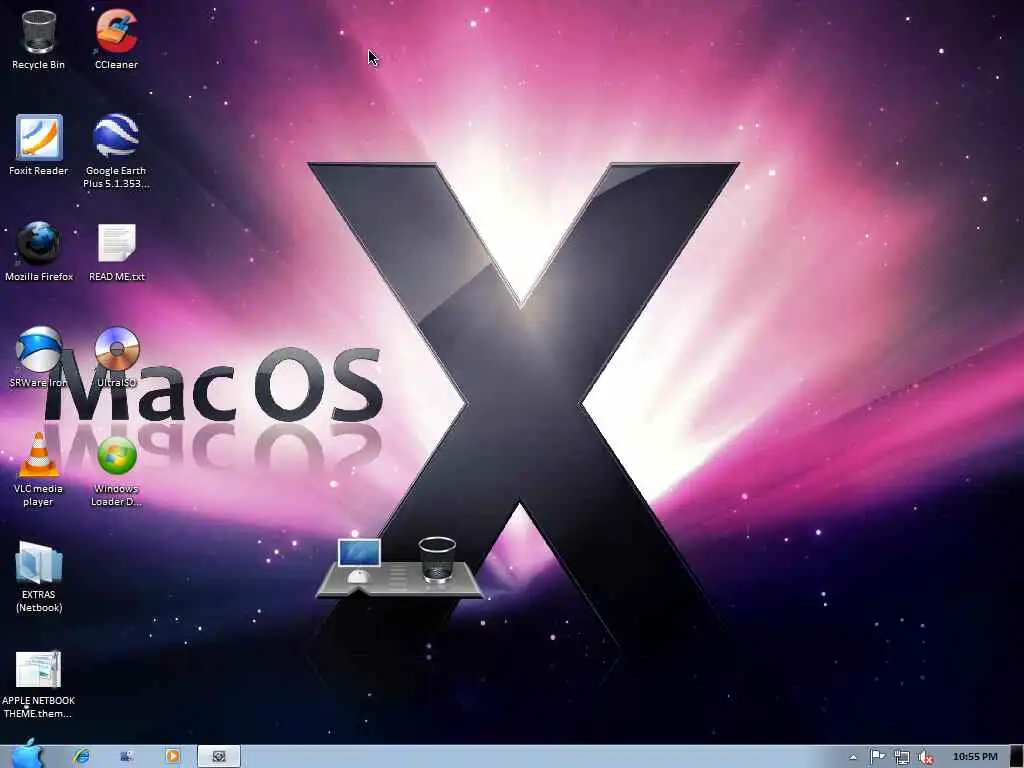This screenshot has width=1024, height=768.
Task: Open the 10:55 PM clock
Action: click(x=975, y=756)
